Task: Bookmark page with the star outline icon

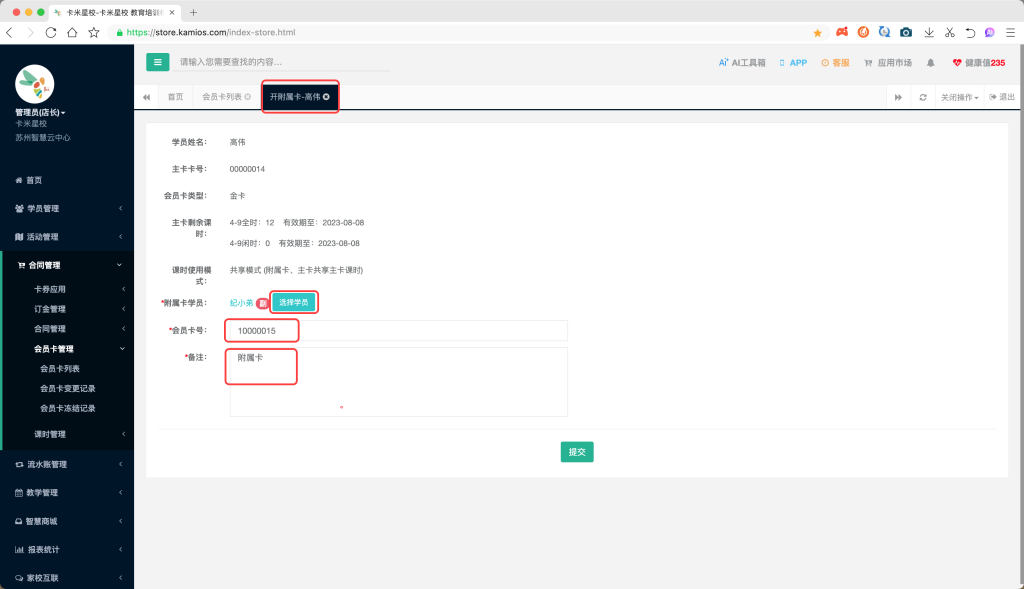Action: [x=94, y=32]
